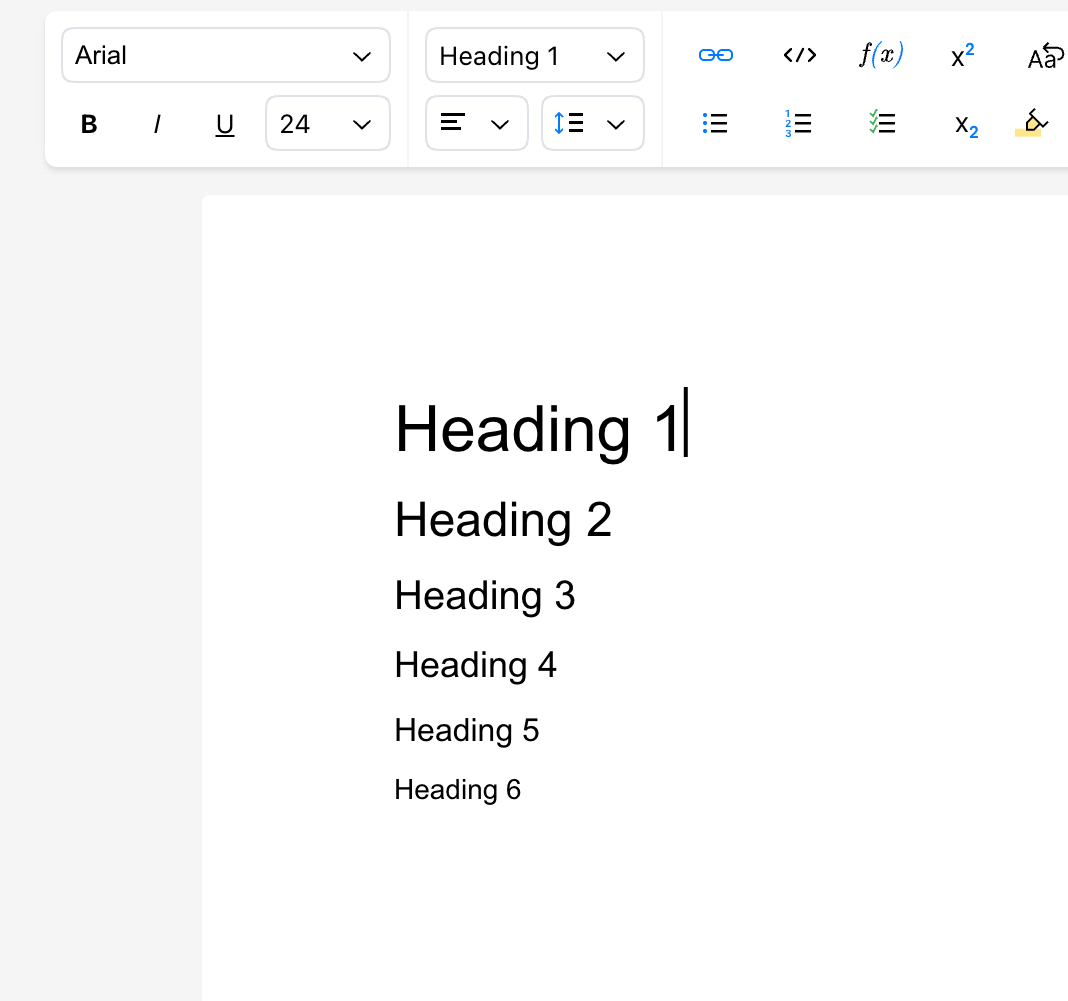This screenshot has height=1001, width=1068.
Task: Toggle italic formatting
Action: [x=157, y=124]
